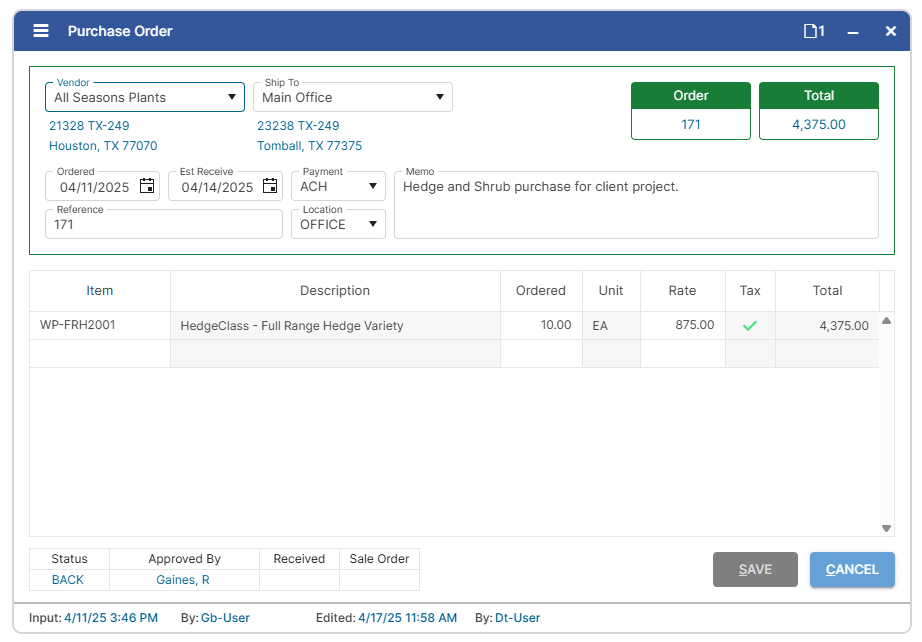
Task: Open the Vendor dropdown showing All Seasons Plants
Action: pyautogui.click(x=232, y=97)
